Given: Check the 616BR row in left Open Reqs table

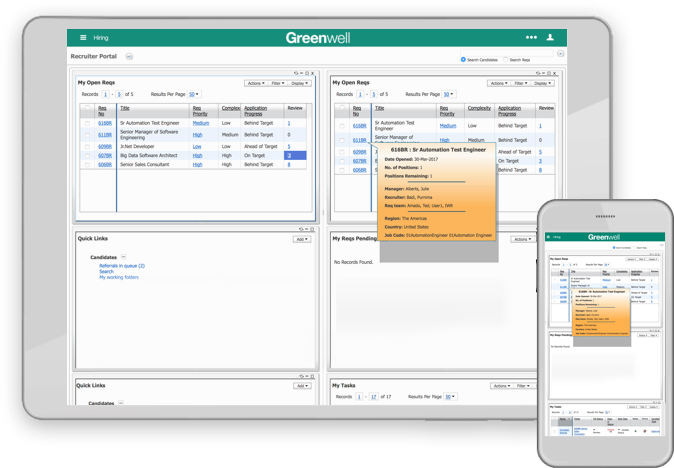Looking at the screenshot, I should (87, 123).
